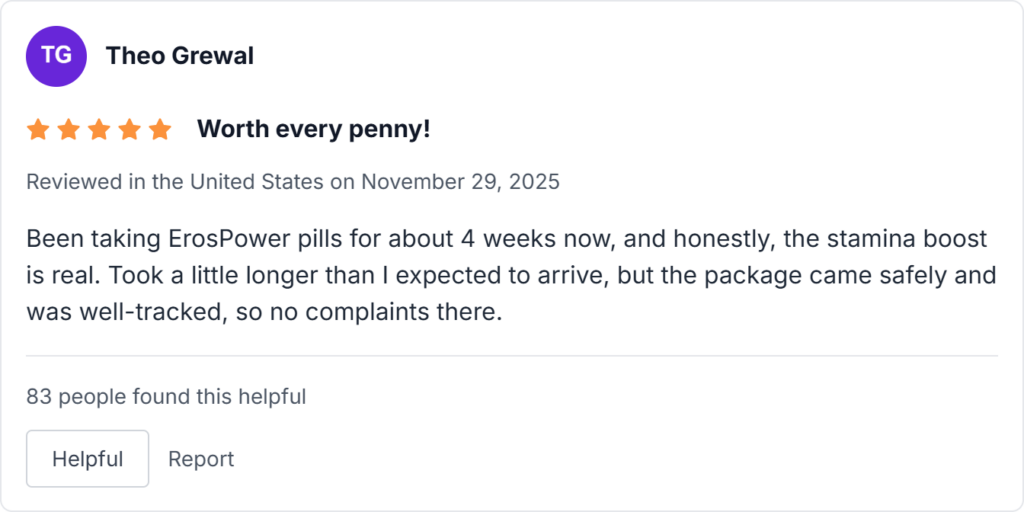1024x512 pixels.
Task: Click the second orange star
Action: [68, 130]
